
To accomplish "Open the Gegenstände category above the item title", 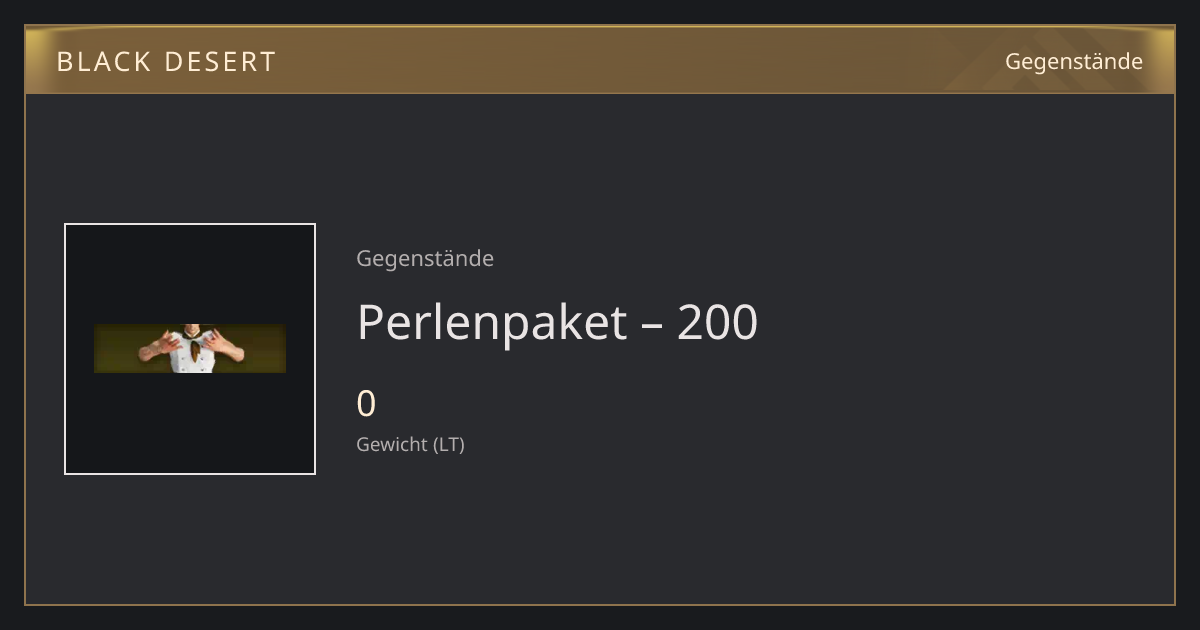I will 425,259.
